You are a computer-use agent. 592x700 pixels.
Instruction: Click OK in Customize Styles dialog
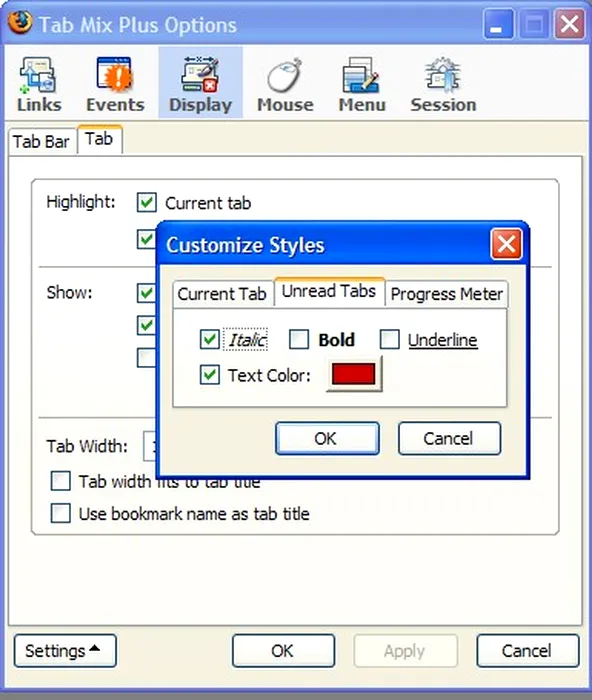327,438
